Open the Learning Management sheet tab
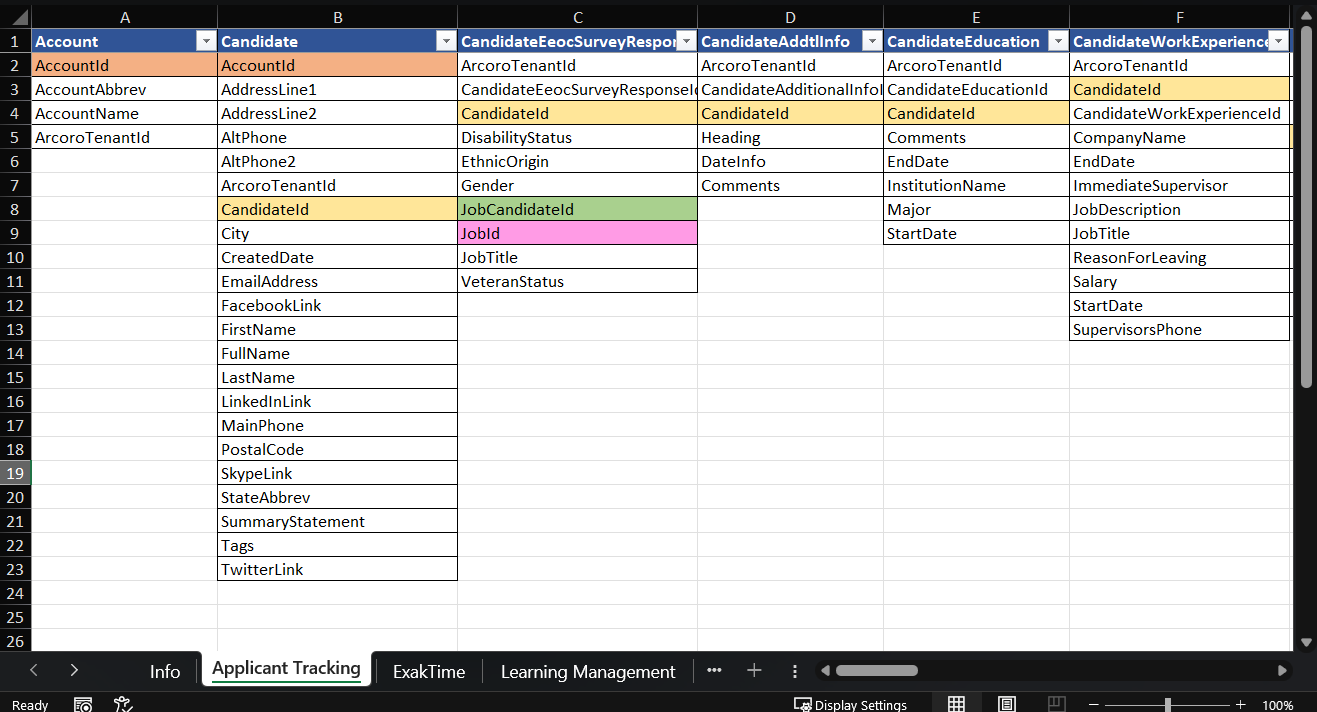The image size is (1317, 712). [588, 671]
